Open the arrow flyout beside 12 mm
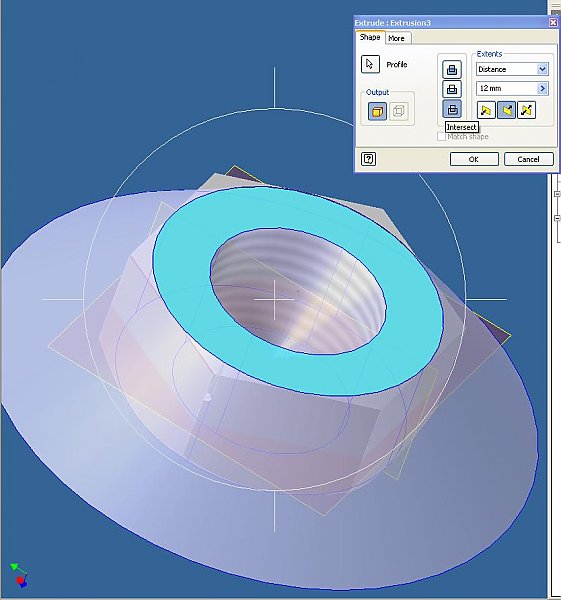The height and width of the screenshot is (600, 561). (543, 88)
